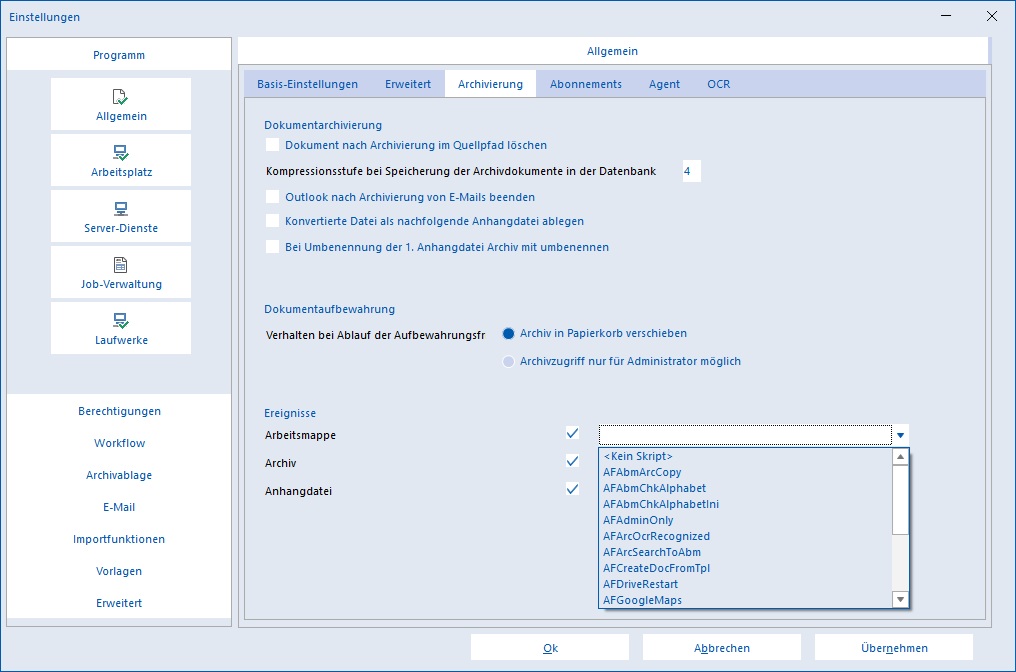Open the Importfunktionen section

coord(119,539)
